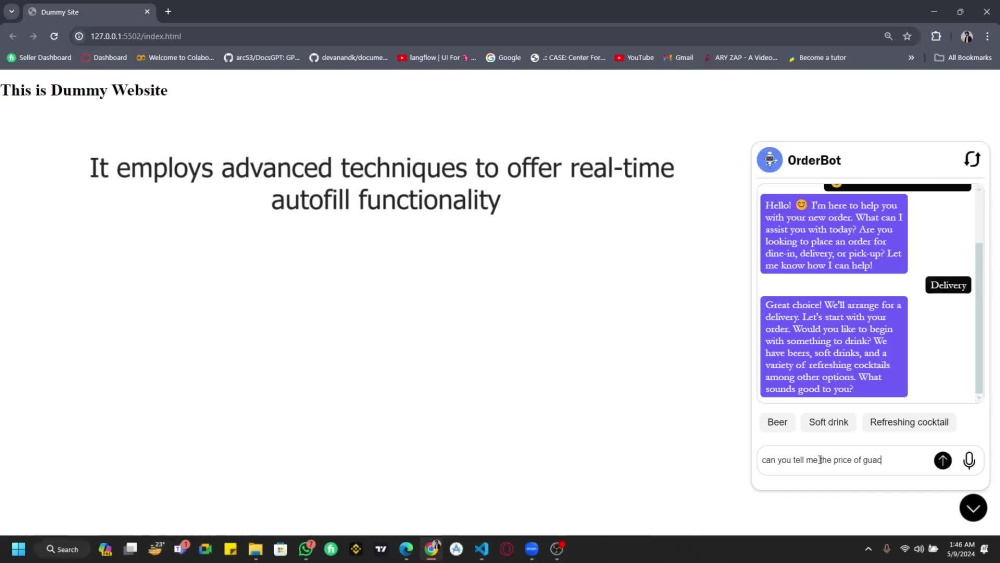Viewport: 1000px width, 563px height.
Task: Open the Extensions puzzle icon
Action: (936, 36)
